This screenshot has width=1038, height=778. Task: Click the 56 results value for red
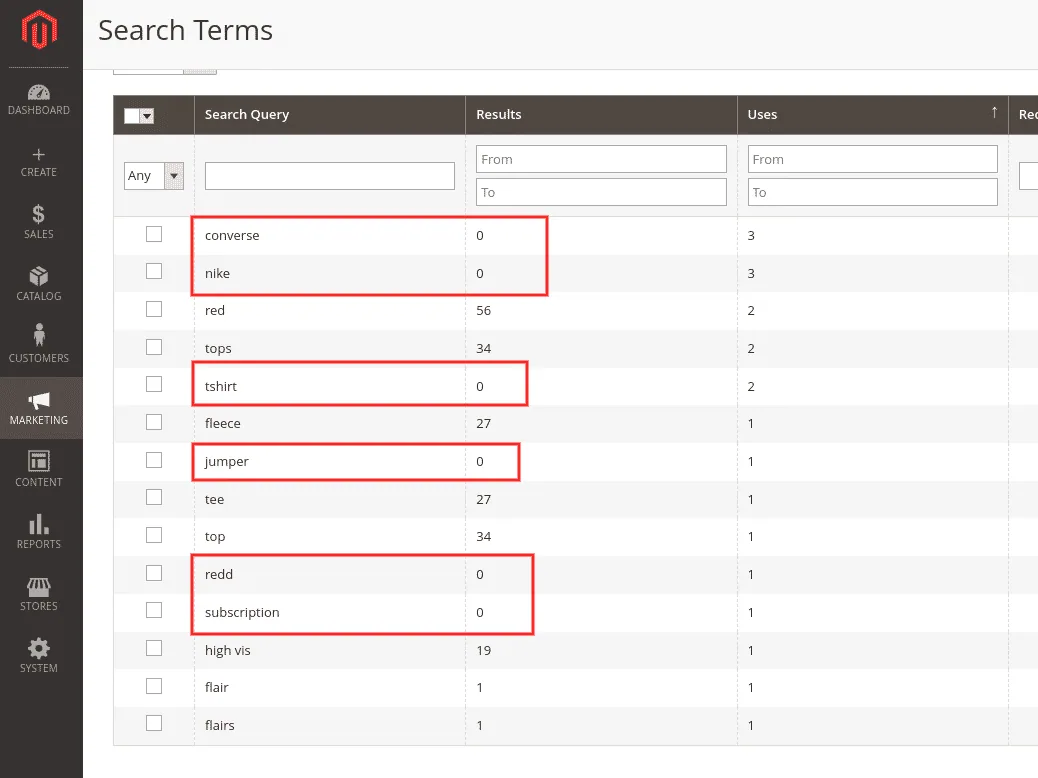pyautogui.click(x=483, y=311)
